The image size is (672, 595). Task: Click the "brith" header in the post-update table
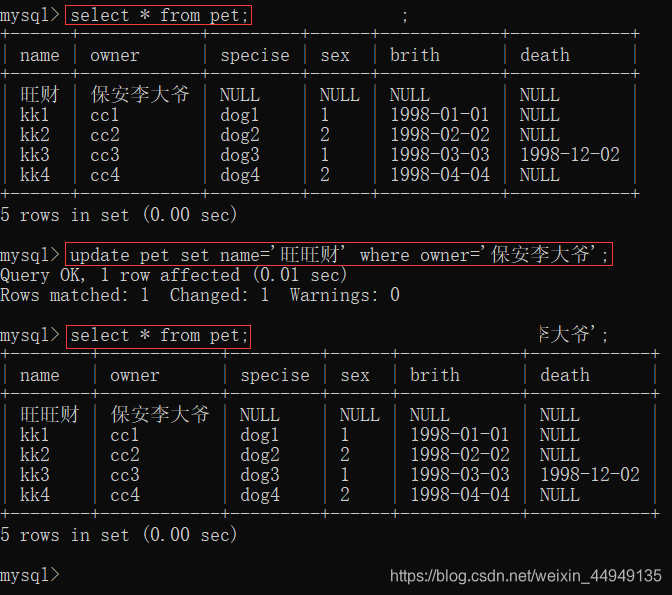[x=435, y=375]
